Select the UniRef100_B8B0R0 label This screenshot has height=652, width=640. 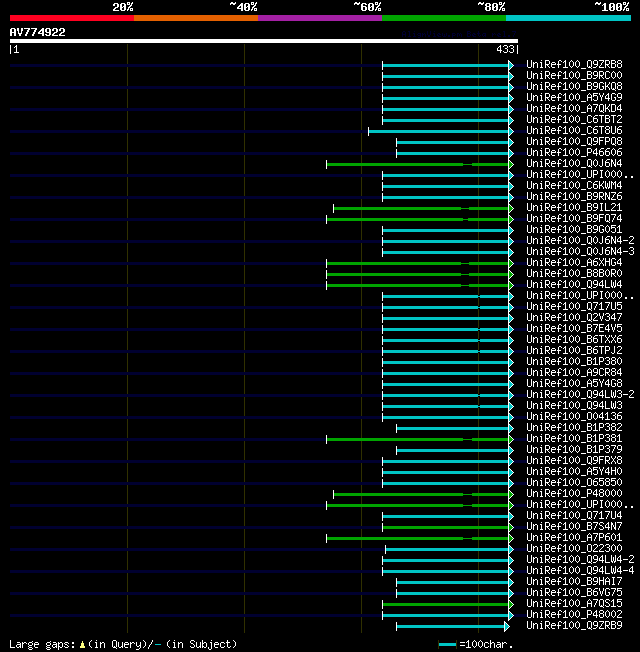coord(574,274)
